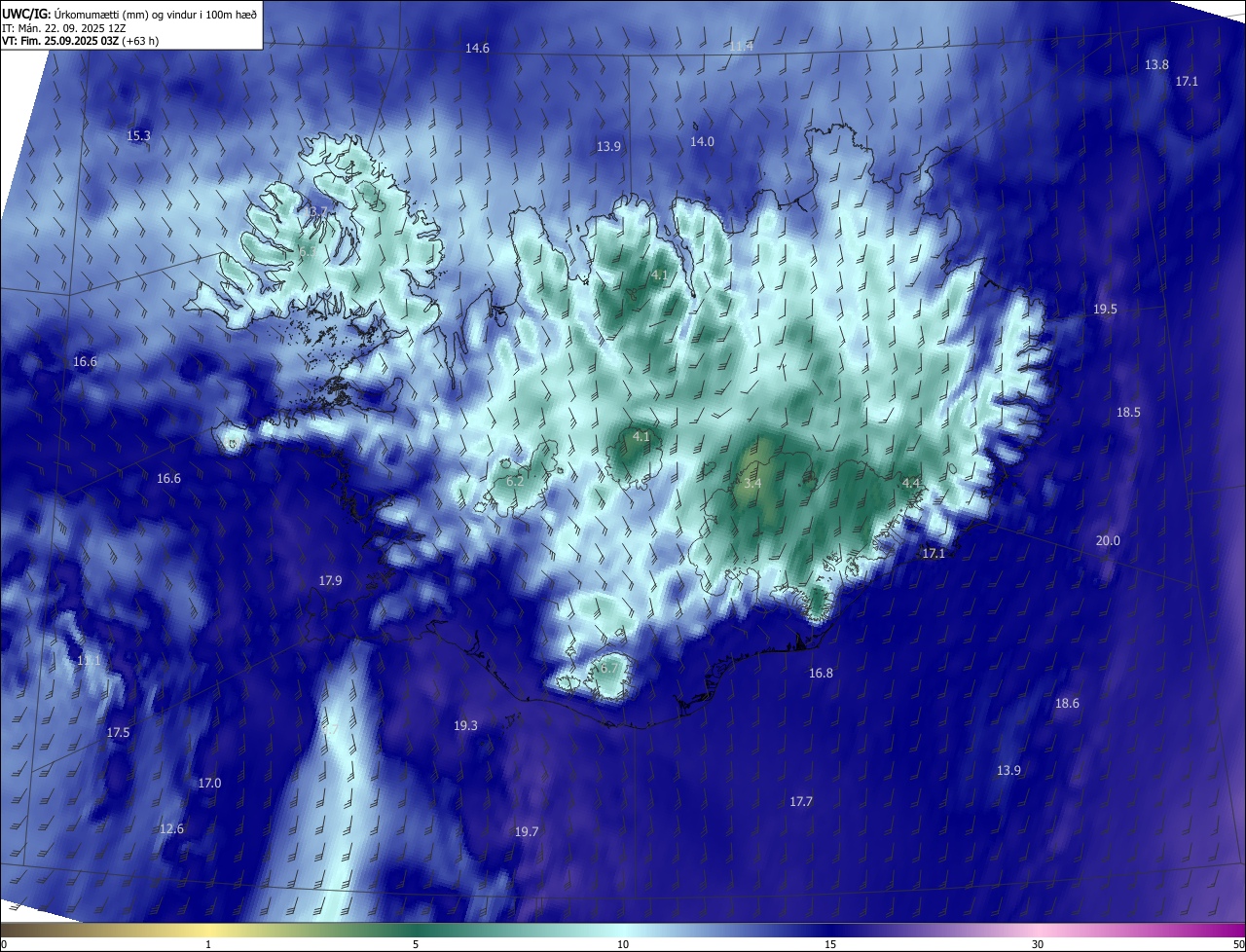
Task: Click the 19.3 value label
Action: point(465,725)
